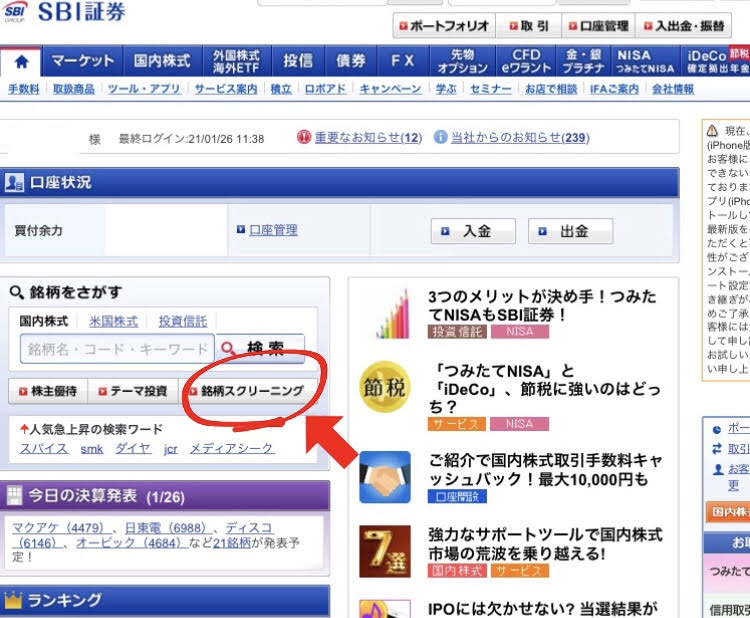750x618 pixels.
Task: Open the iDeCo tab
Action: click(x=715, y=61)
